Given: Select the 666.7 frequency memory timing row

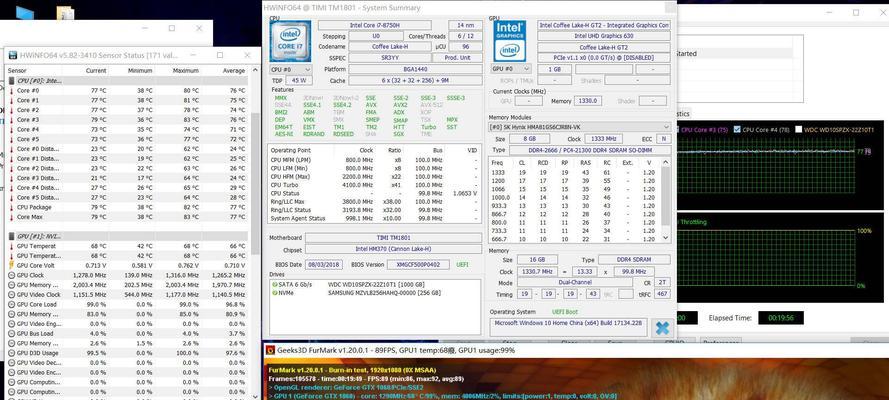Looking at the screenshot, I should tap(575, 239).
